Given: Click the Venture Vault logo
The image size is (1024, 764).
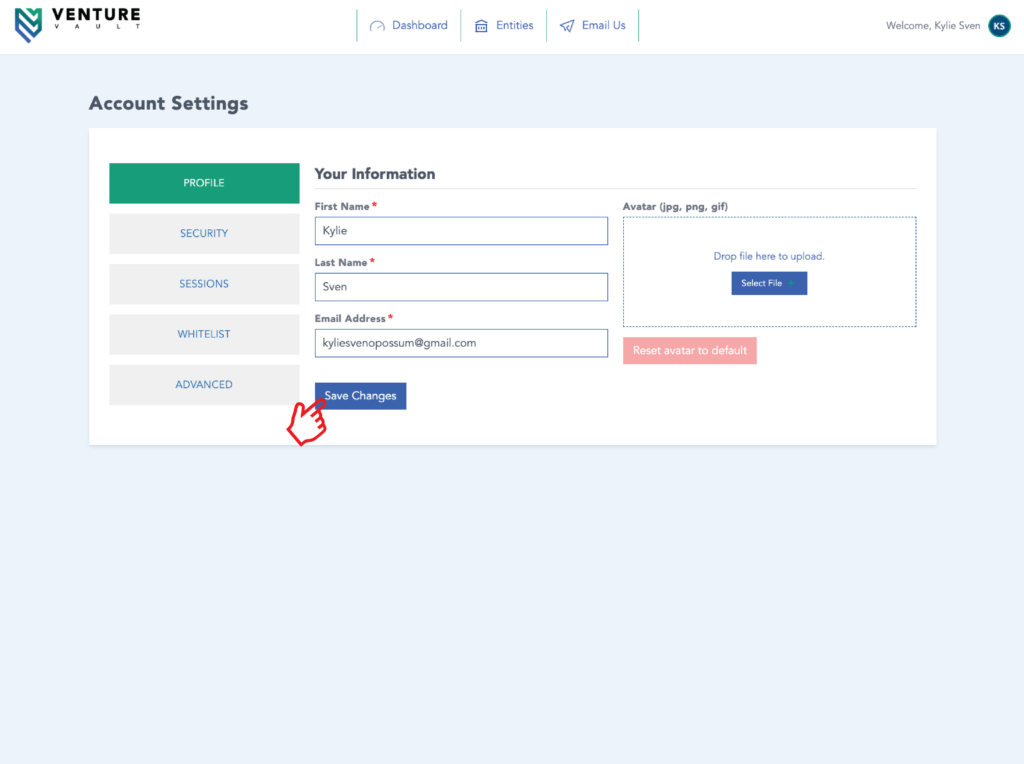Looking at the screenshot, I should pyautogui.click(x=77, y=25).
